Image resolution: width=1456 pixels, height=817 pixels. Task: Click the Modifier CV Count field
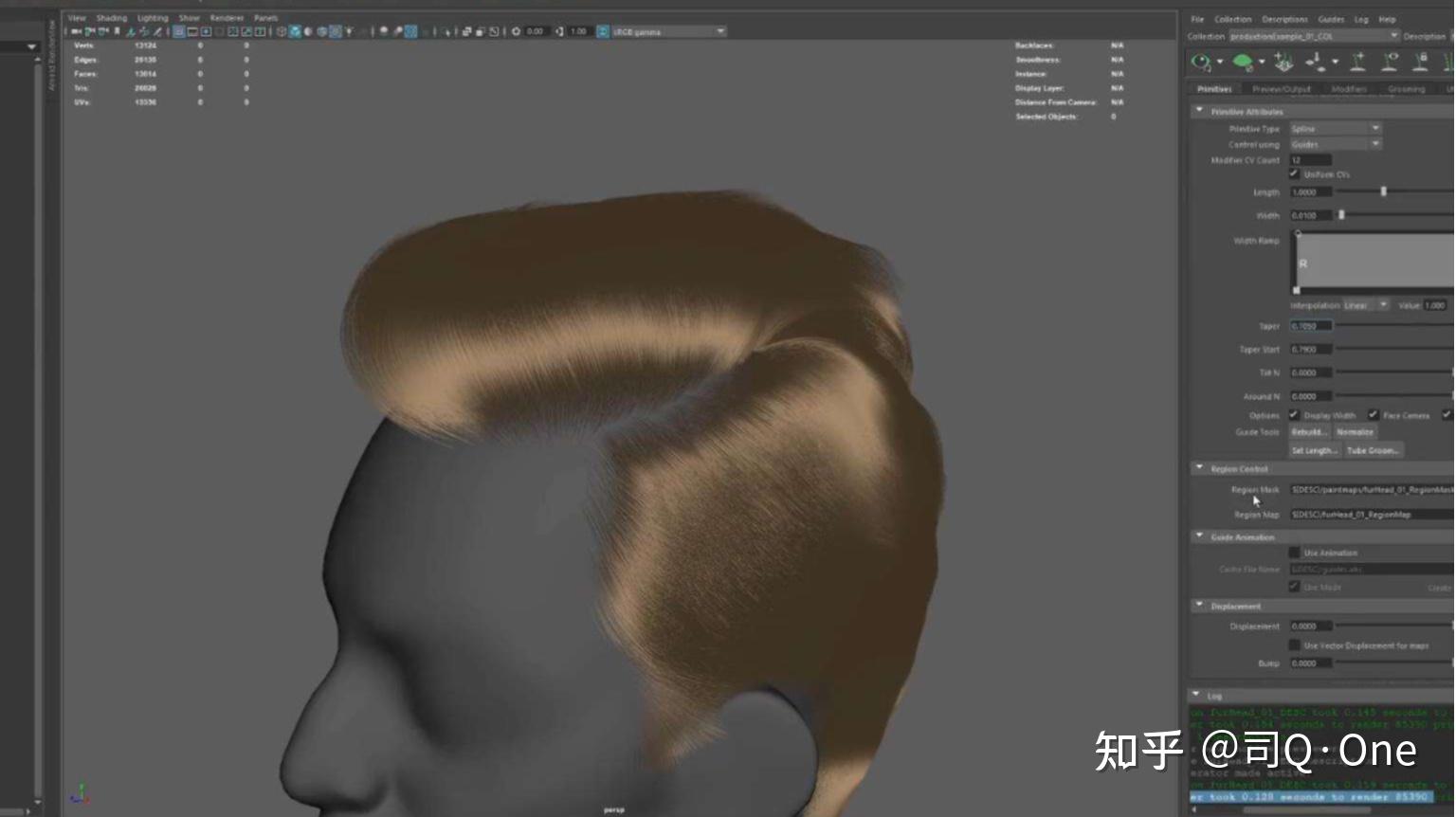pos(1311,160)
